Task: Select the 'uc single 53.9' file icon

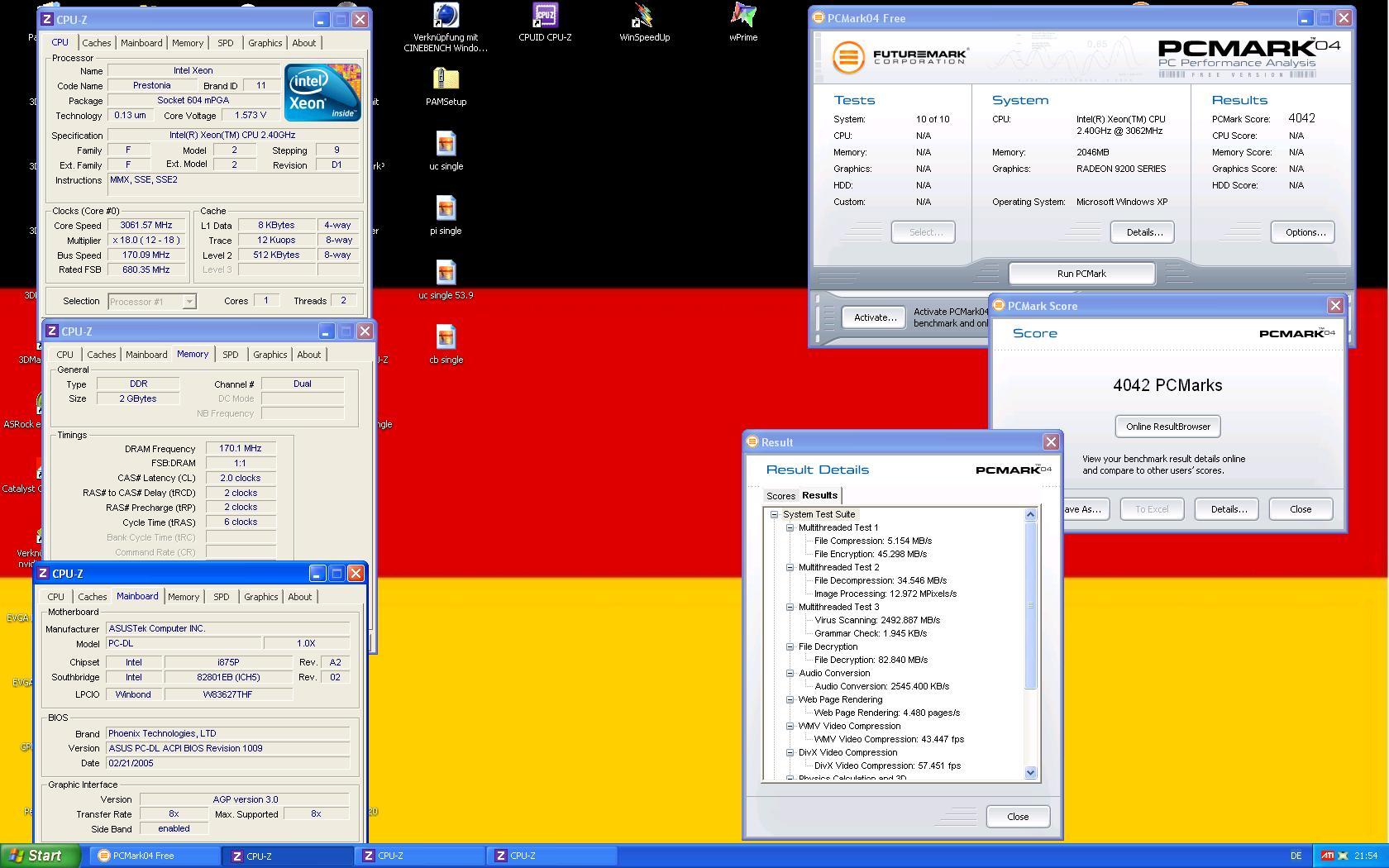Action: 446,274
